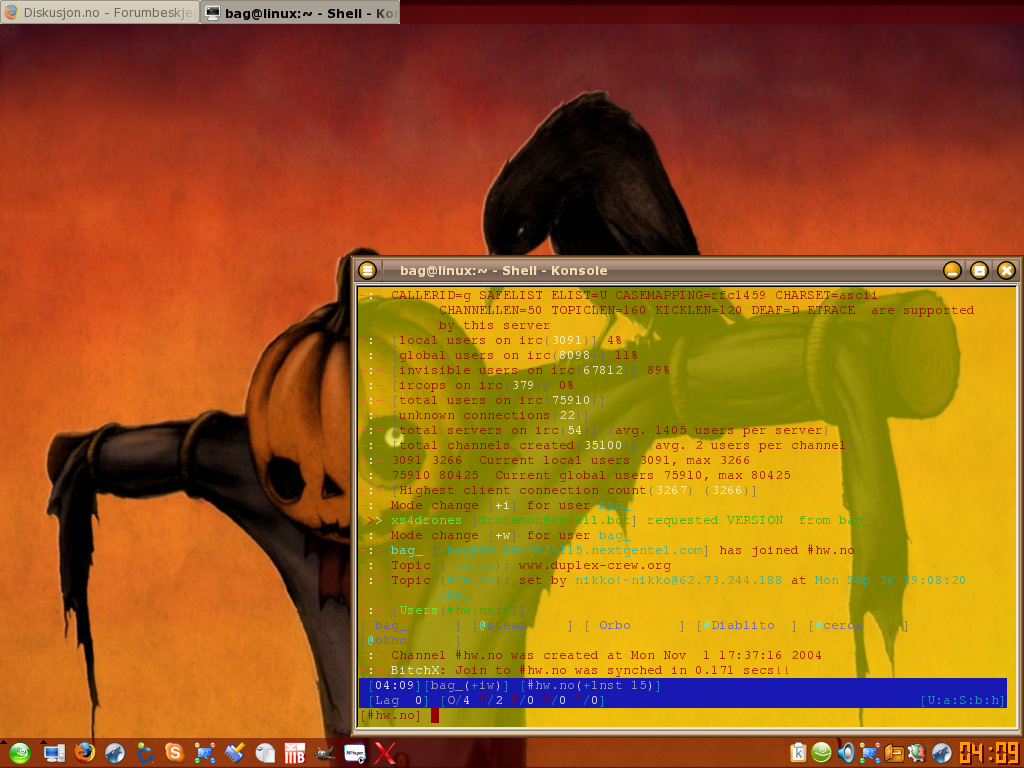The height and width of the screenshot is (768, 1024).
Task: Launch the blue brush cleaner launcher
Action: pos(234,753)
